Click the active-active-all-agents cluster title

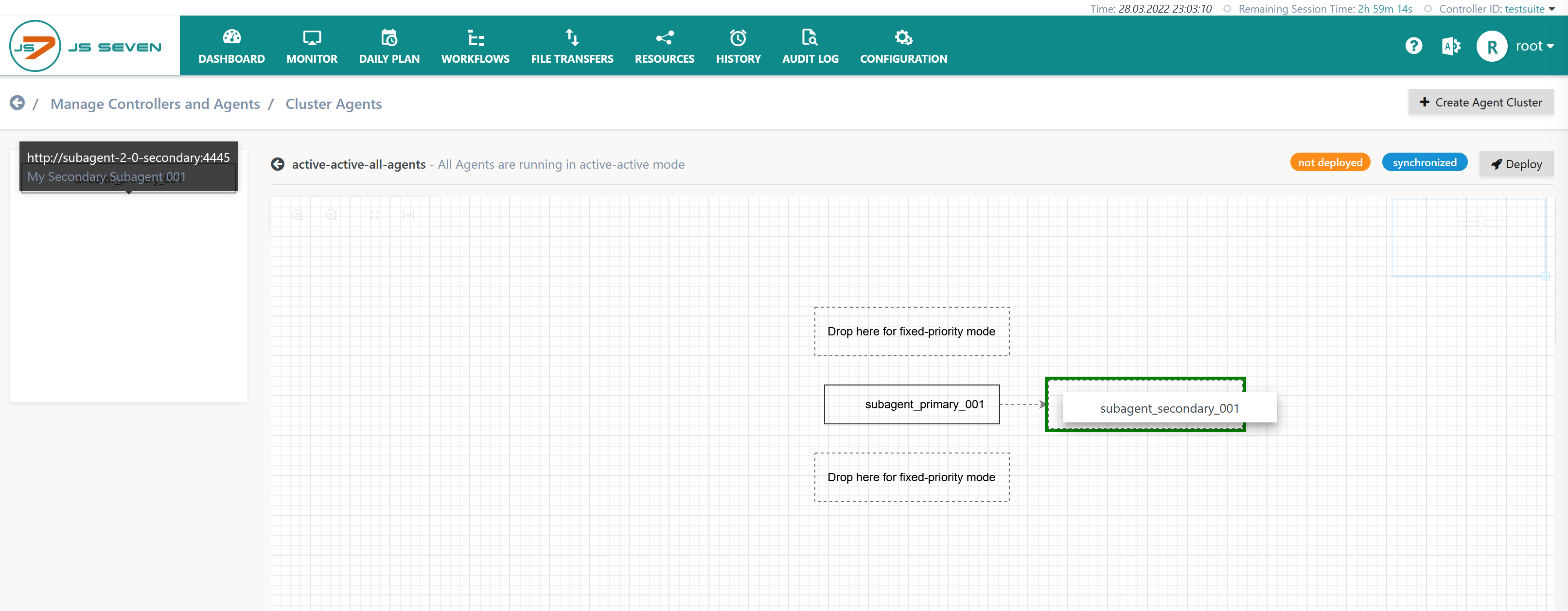coord(358,164)
